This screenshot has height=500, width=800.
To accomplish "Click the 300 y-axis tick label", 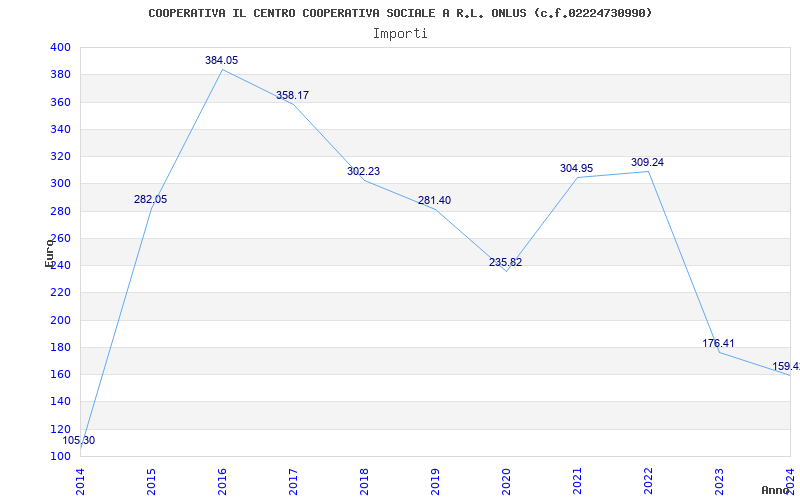I will [x=60, y=184].
